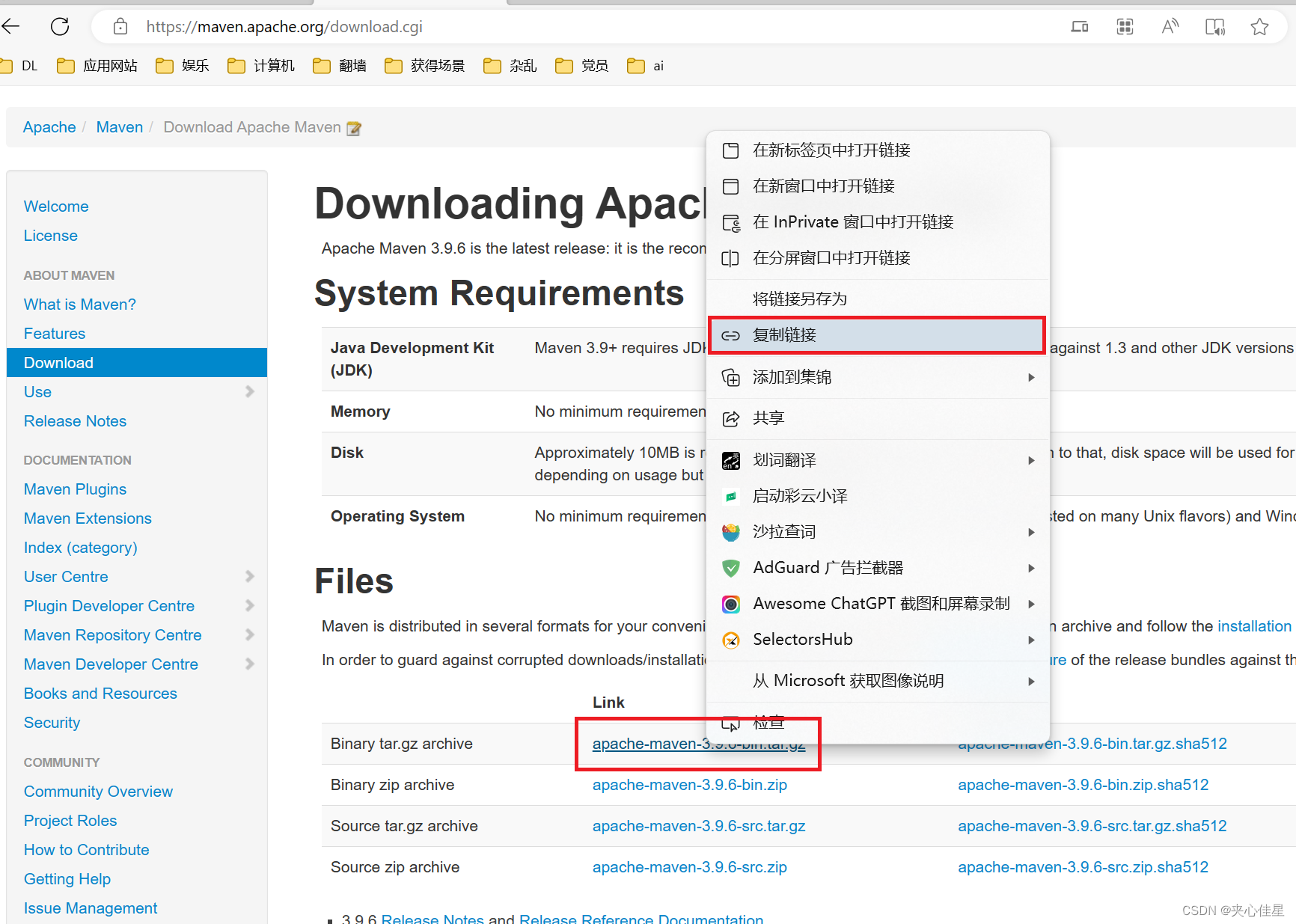
Task: Expand the 划词翻译 submenu arrow
Action: [1031, 460]
